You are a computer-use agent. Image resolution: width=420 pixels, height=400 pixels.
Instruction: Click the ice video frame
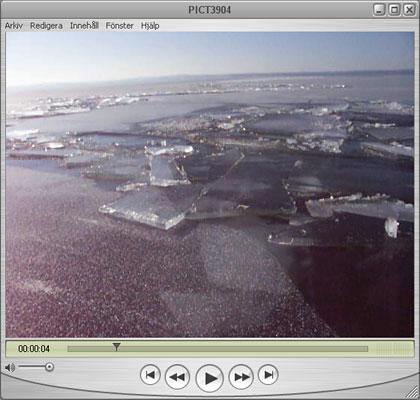[210, 184]
